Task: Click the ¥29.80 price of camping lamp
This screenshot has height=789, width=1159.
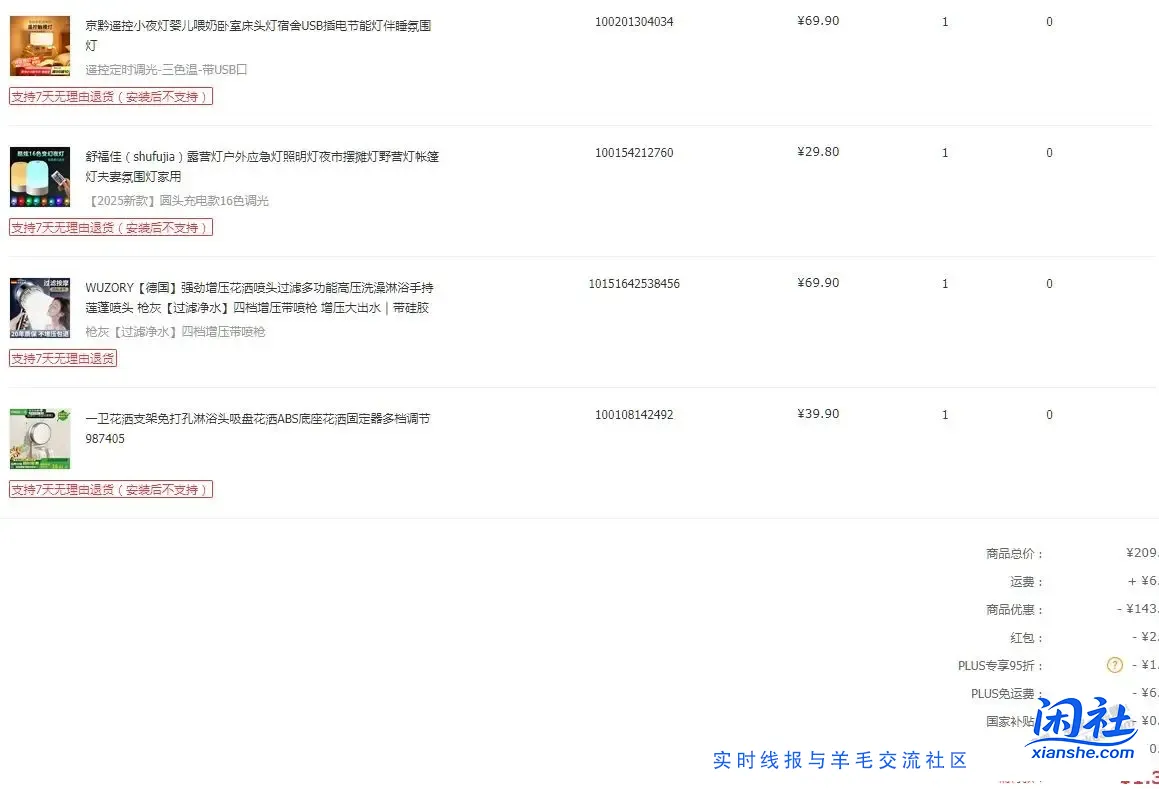Action: 818,151
